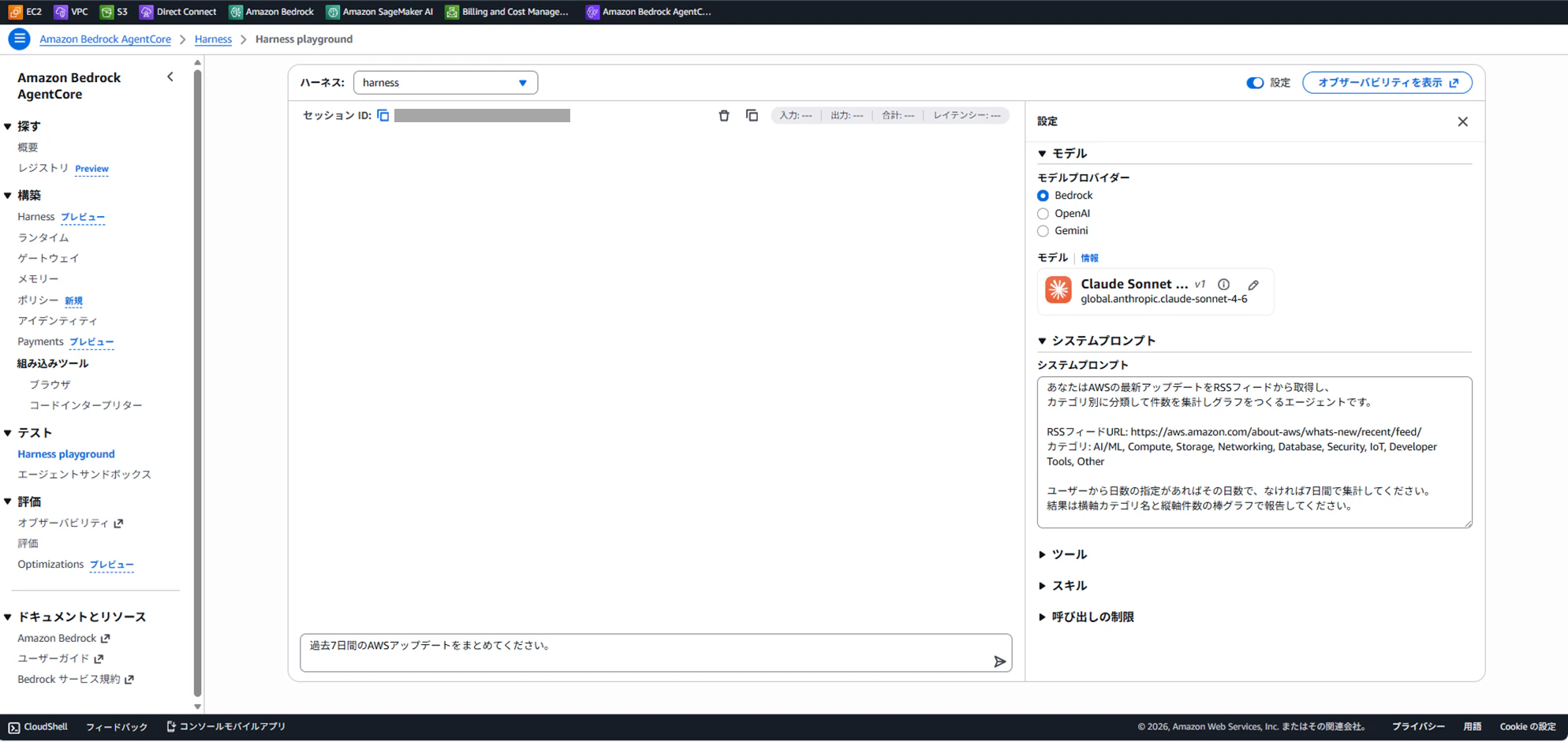
Task: Open the Amazon Bedrock AgentCore shortcut
Action: (648, 12)
